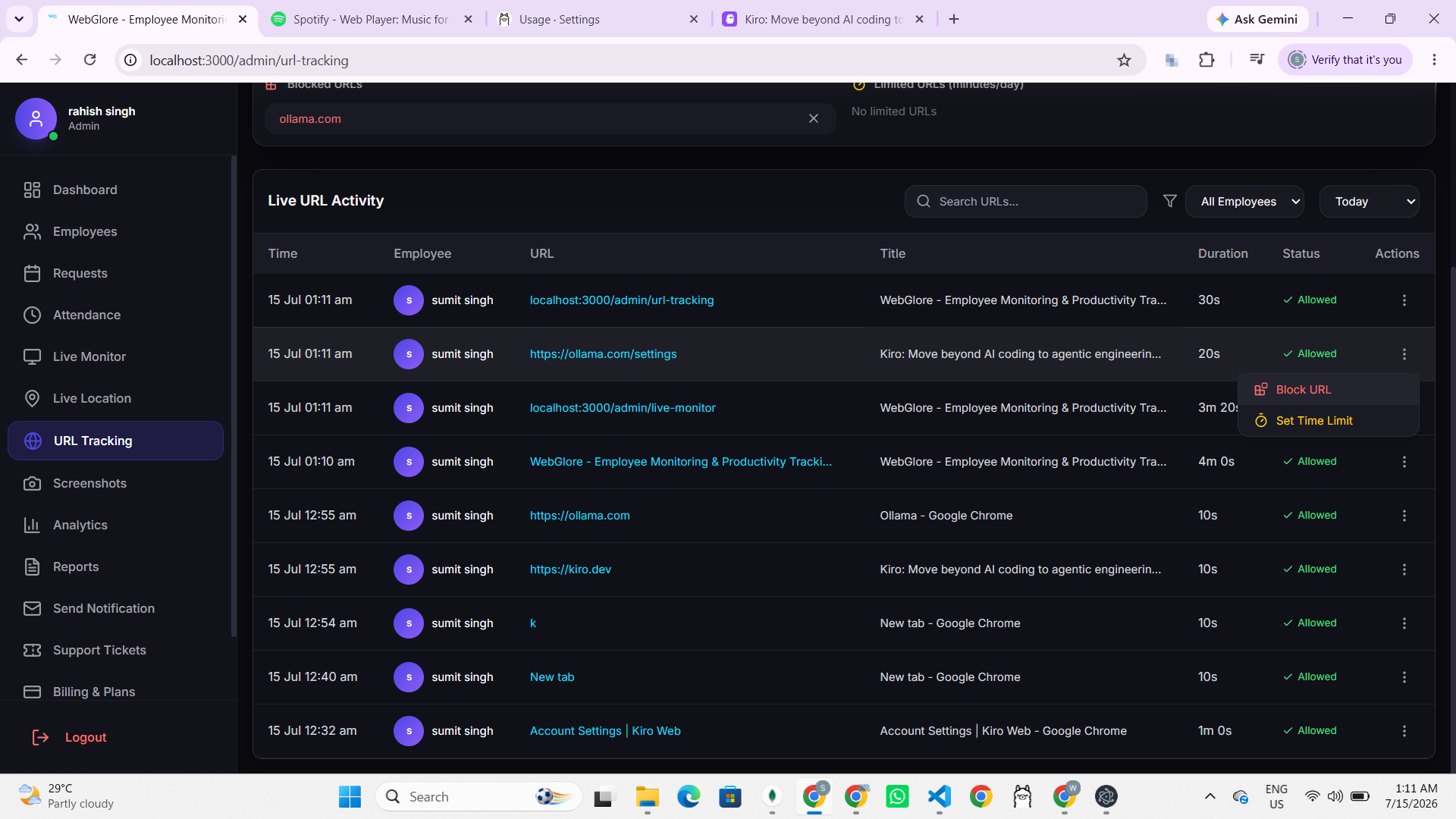Screen dimensions: 1456x819
Task: Click the Logout button
Action: [69, 737]
